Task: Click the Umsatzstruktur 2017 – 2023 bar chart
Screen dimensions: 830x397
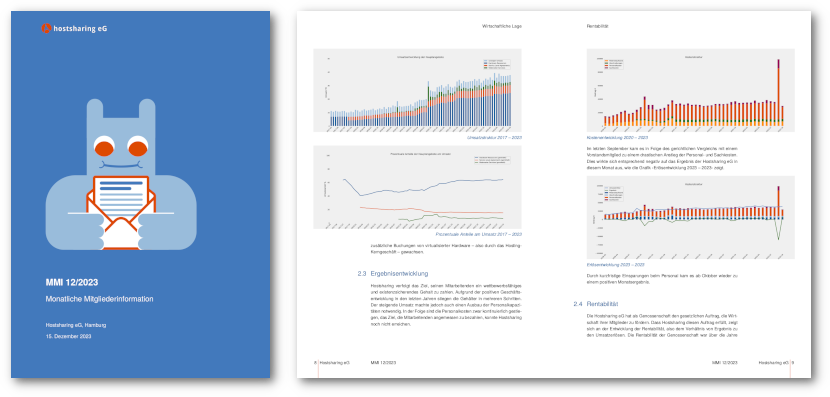Action: pos(417,90)
